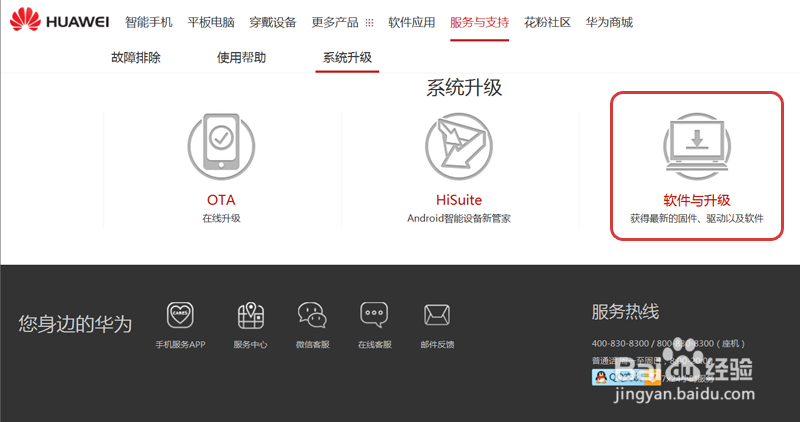Open the HiSuite link text
800x422 pixels.
459,200
